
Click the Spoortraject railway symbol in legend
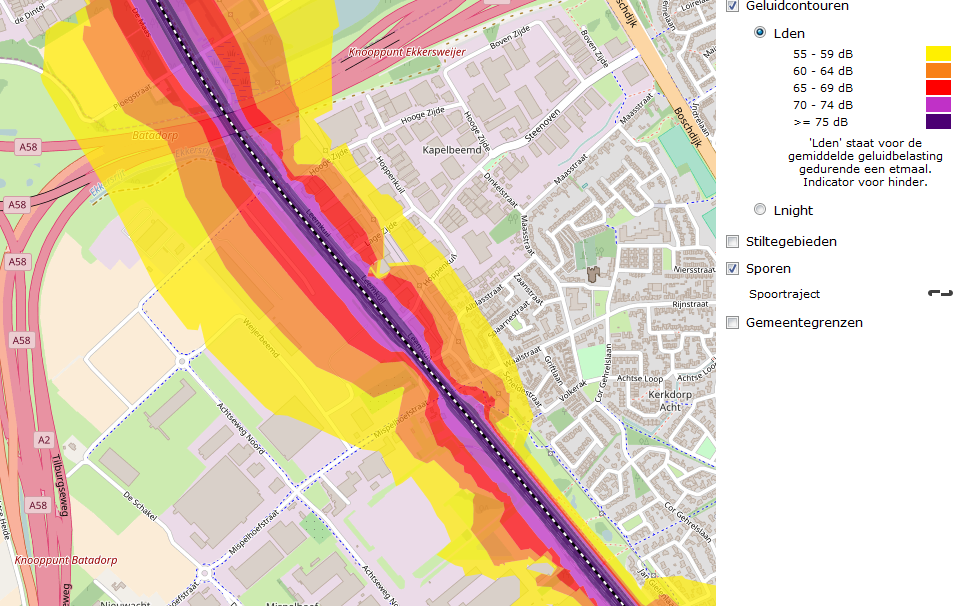click(939, 294)
